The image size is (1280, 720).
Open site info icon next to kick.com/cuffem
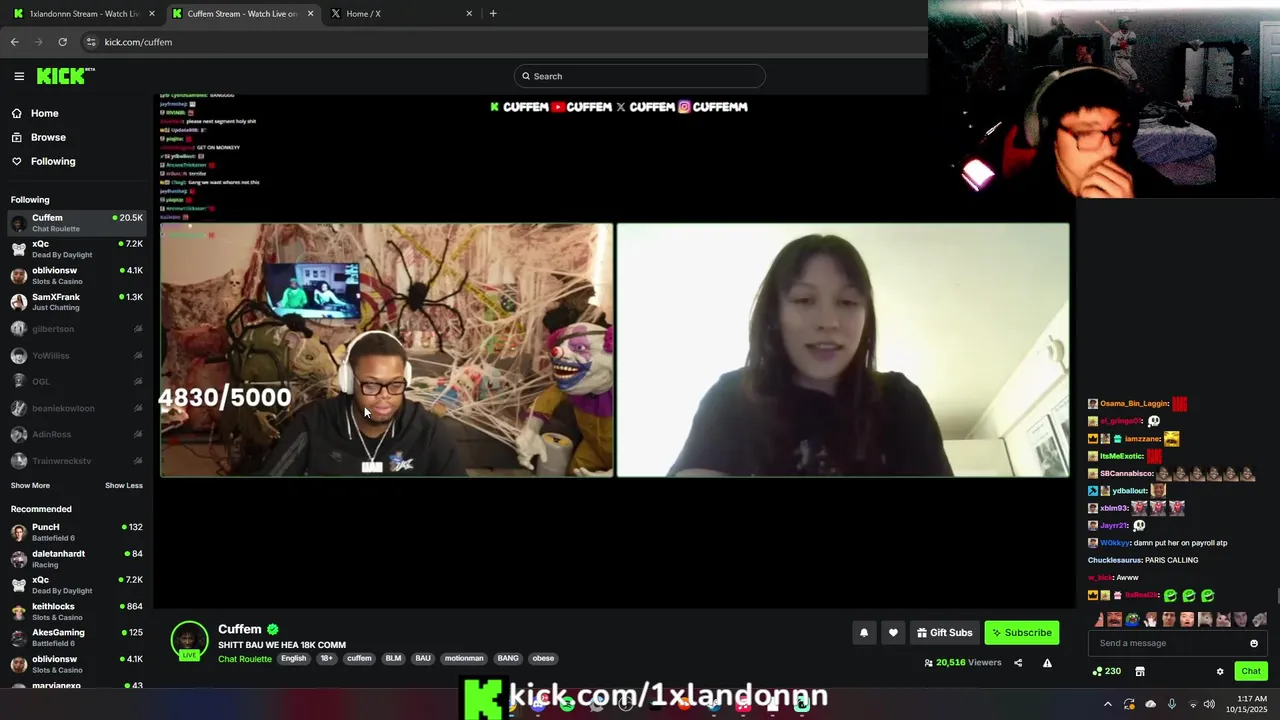tap(91, 42)
